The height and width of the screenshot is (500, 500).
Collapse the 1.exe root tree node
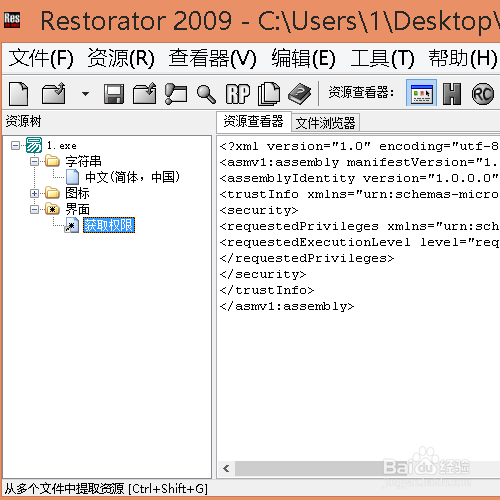[15, 146]
